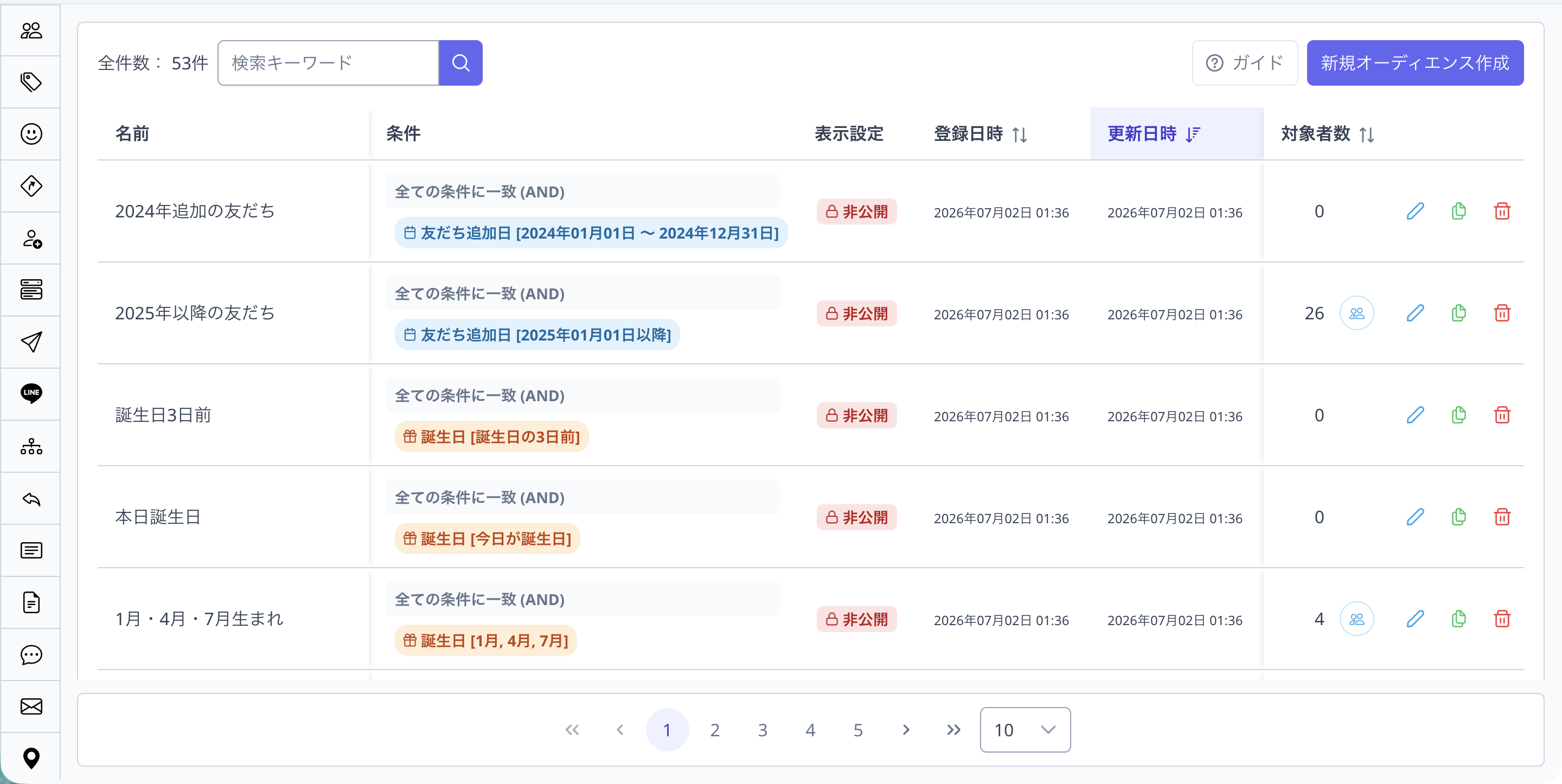Screen dimensions: 1562x784
Task: Click the 誕生日 [今日が誕生日] condition tag
Action: pyautogui.click(x=487, y=538)
